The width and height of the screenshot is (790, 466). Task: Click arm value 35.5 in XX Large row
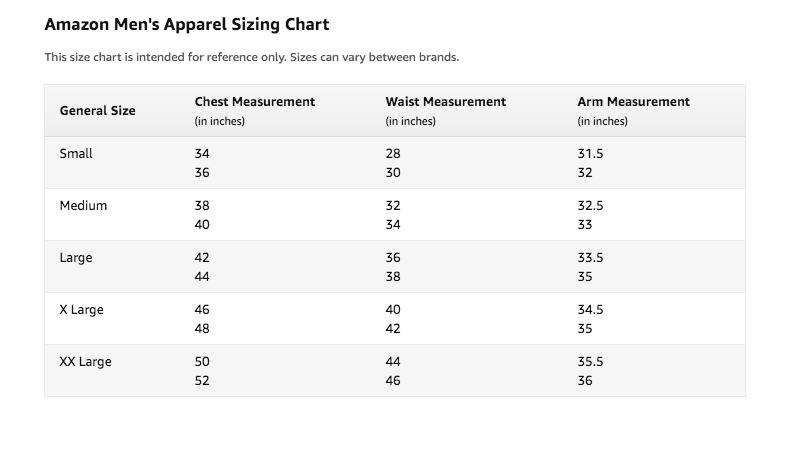coord(590,361)
